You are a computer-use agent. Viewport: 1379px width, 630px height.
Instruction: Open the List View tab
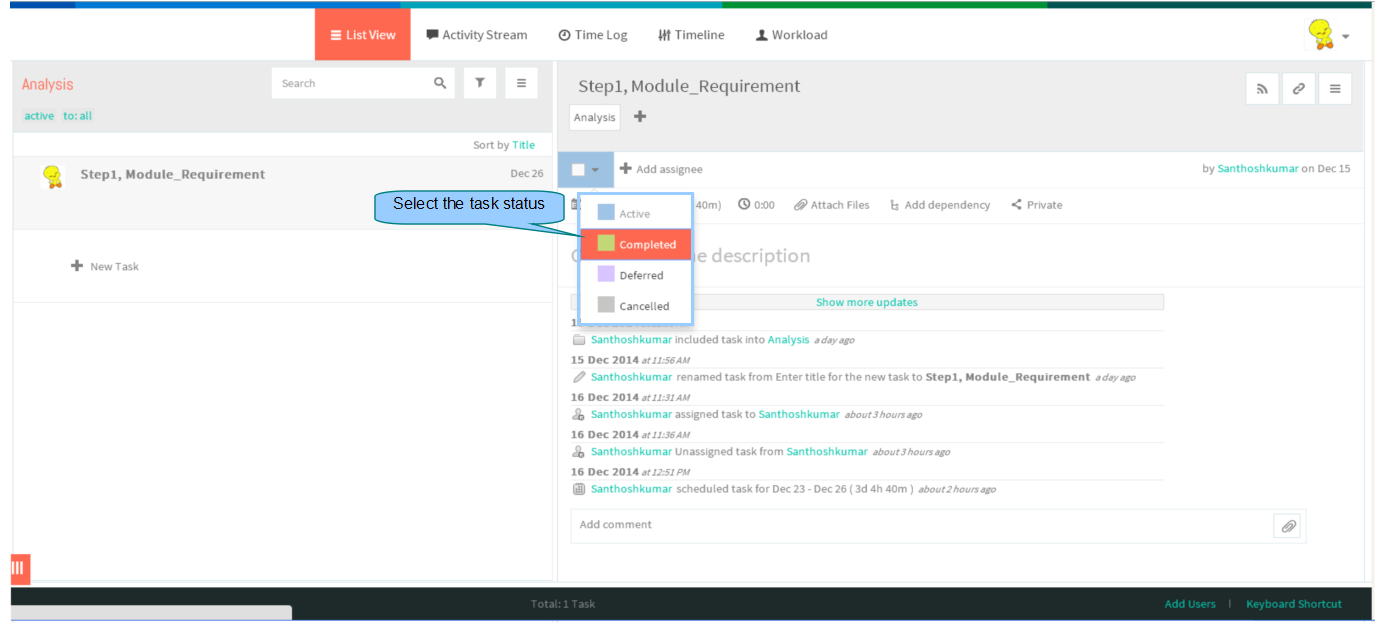point(362,35)
